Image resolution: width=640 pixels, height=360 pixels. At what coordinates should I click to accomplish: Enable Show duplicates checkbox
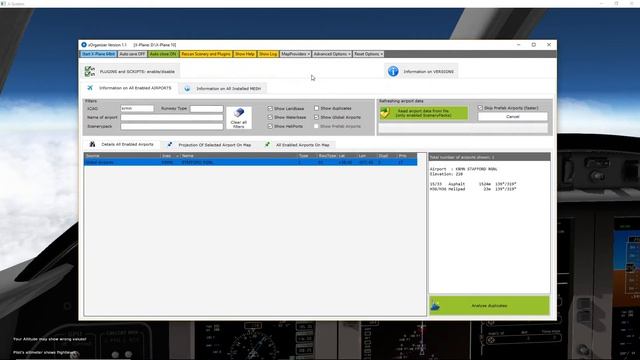[316, 108]
